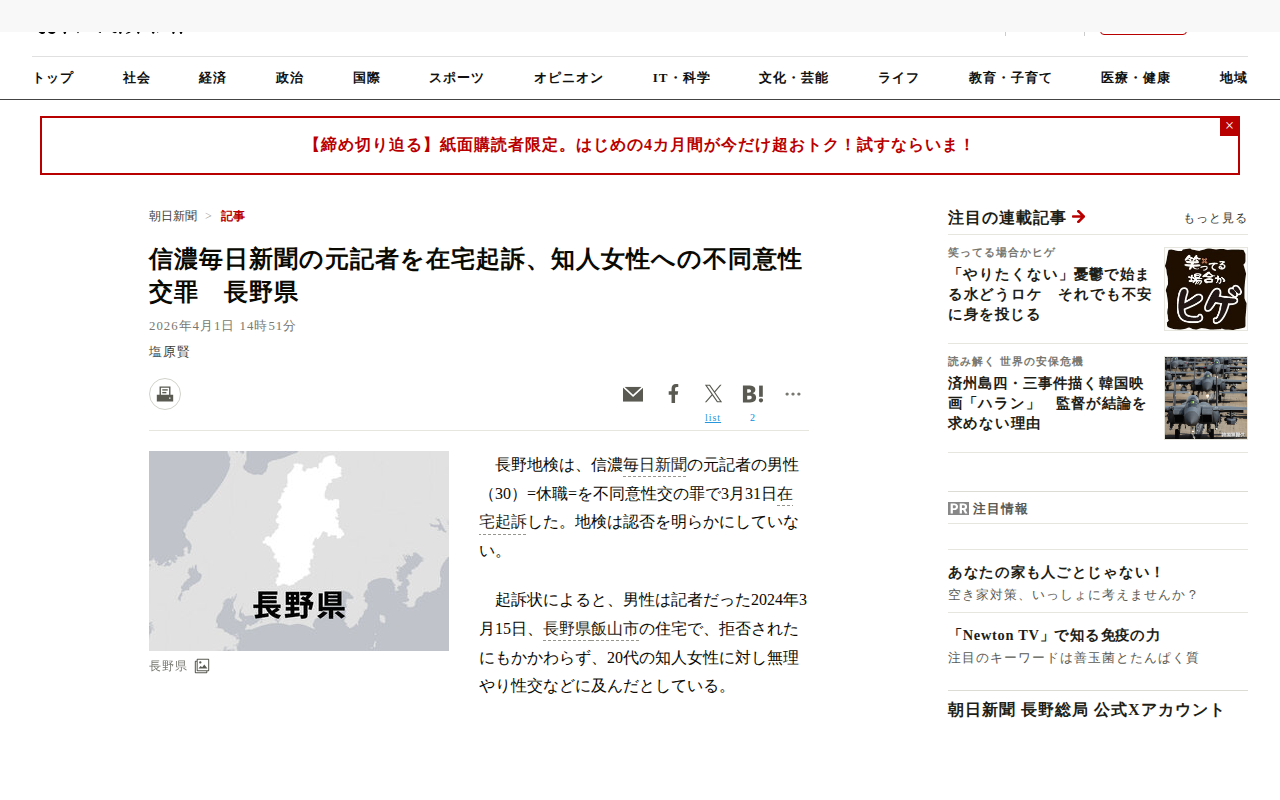Open the 長野県 map image

(299, 551)
